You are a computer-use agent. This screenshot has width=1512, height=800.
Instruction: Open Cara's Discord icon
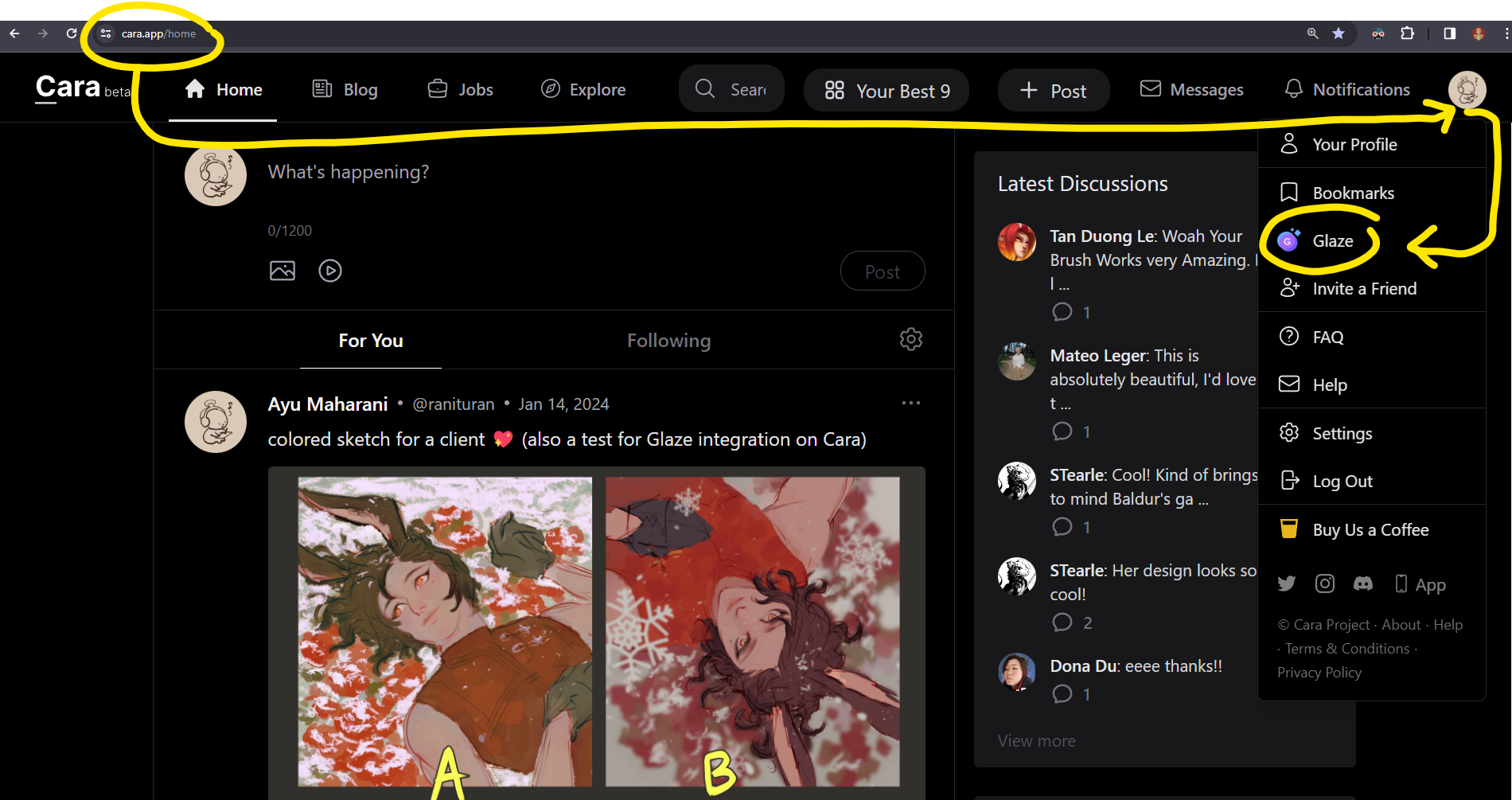pyautogui.click(x=1362, y=584)
